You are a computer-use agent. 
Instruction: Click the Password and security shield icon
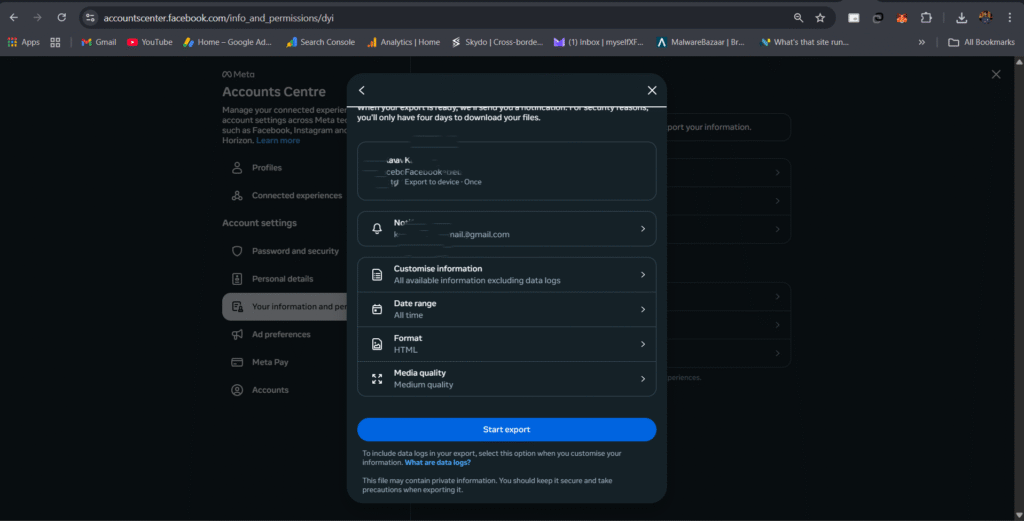[237, 251]
